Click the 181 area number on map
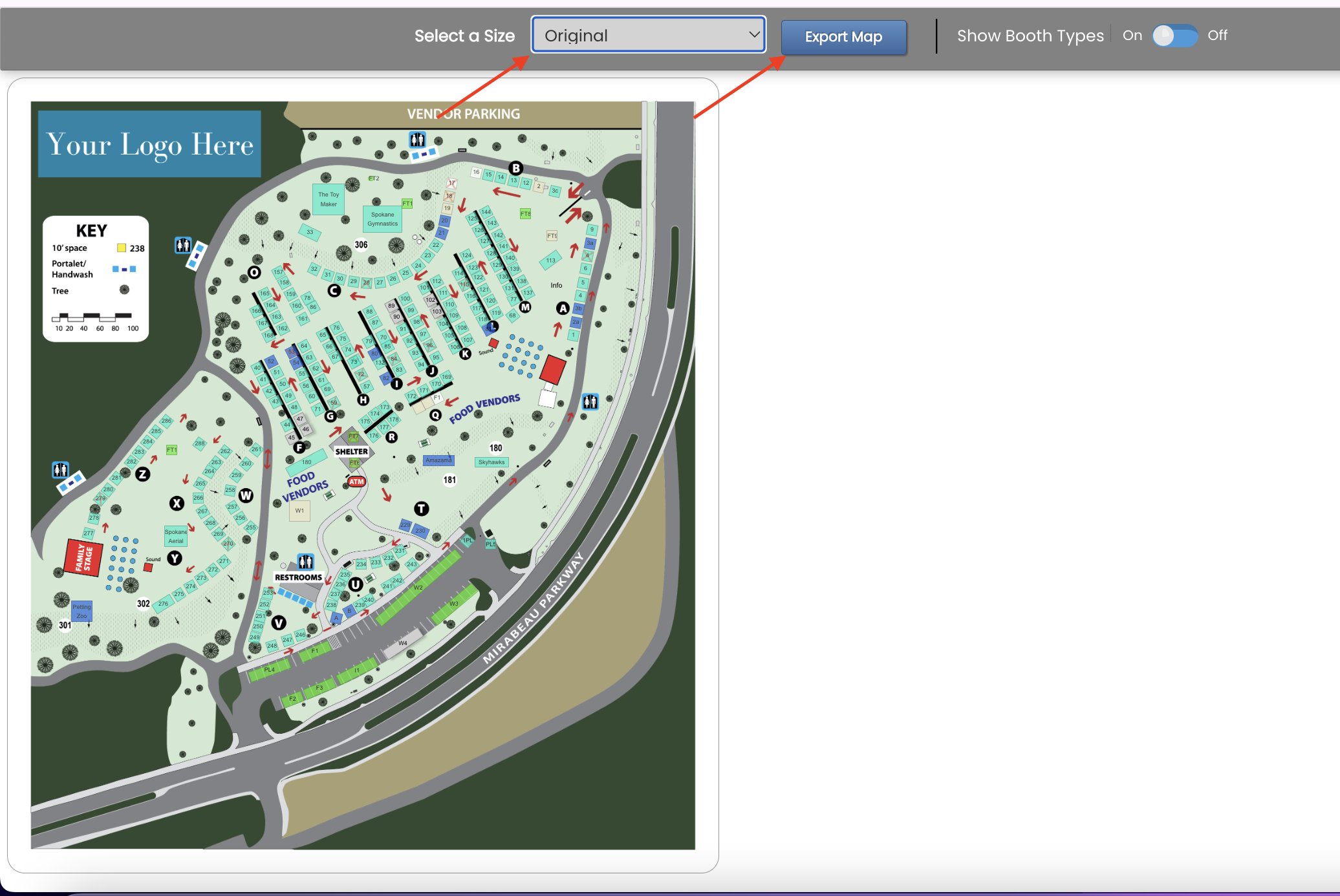This screenshot has height=896, width=1340. click(449, 480)
